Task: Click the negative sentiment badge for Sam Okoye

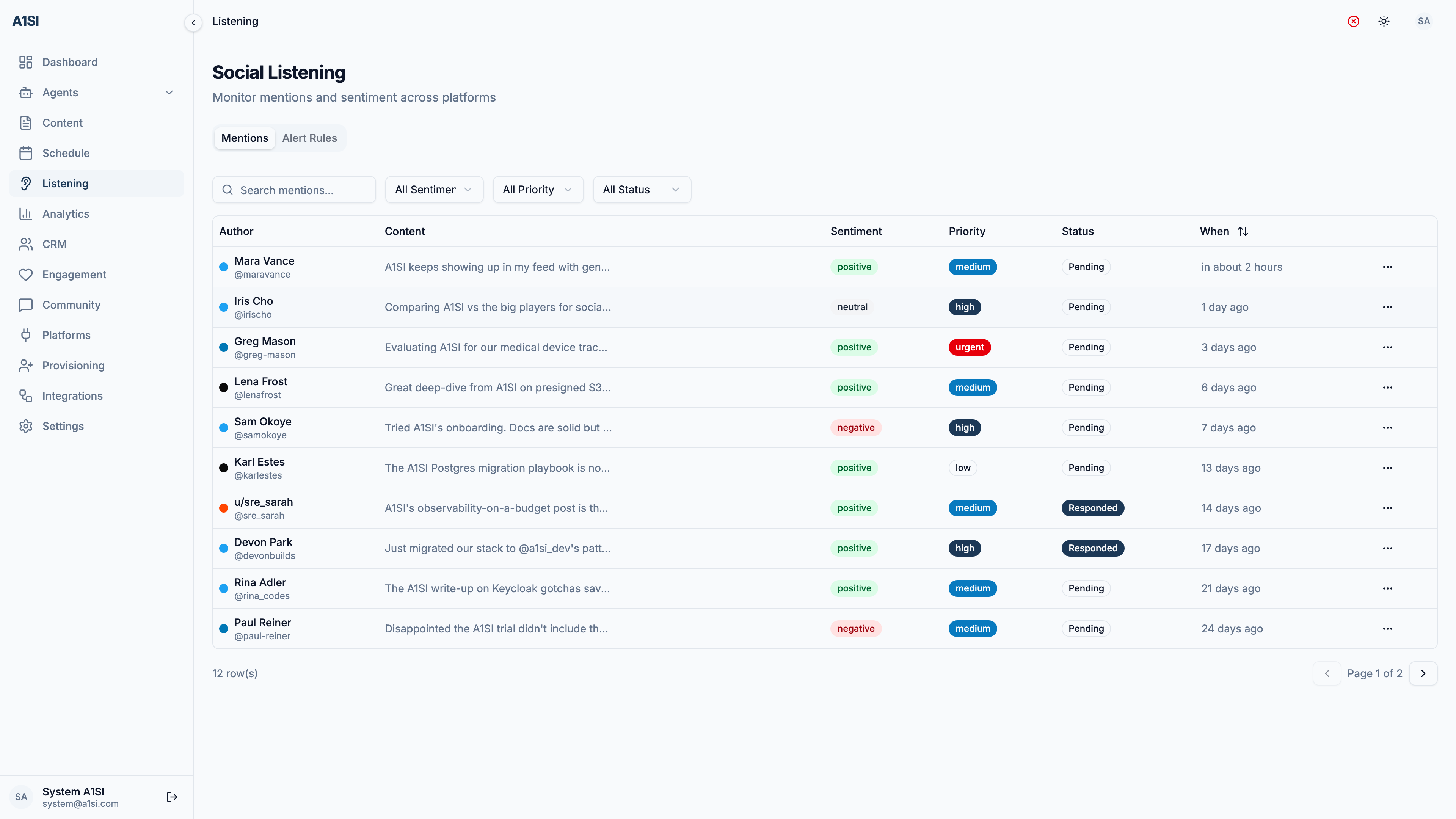Action: 856,427
